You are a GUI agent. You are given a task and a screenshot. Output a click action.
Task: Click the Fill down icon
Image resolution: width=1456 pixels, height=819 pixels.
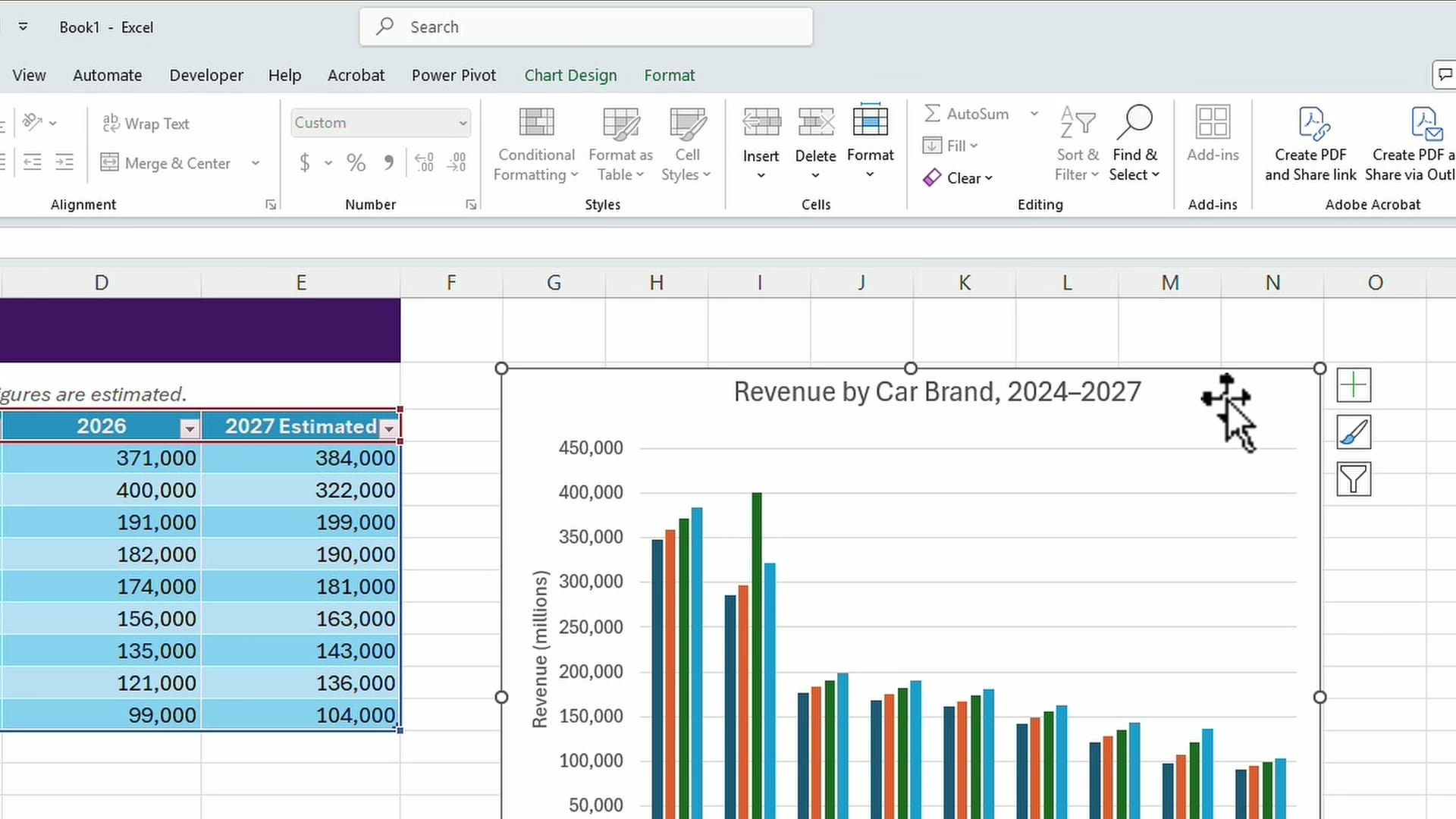coord(933,146)
